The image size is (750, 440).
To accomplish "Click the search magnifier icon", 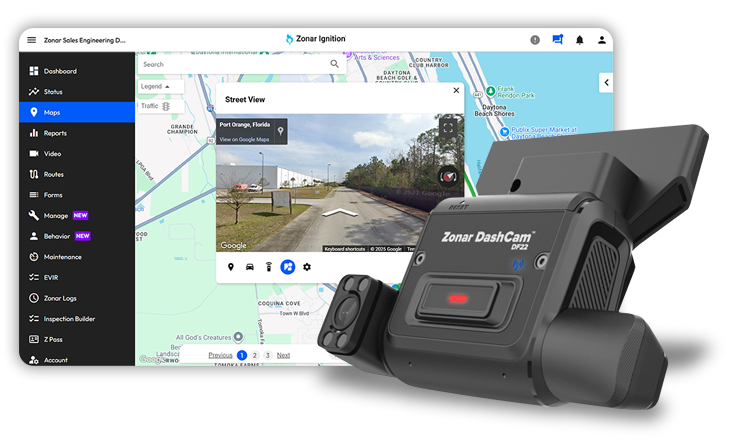I will pos(334,64).
